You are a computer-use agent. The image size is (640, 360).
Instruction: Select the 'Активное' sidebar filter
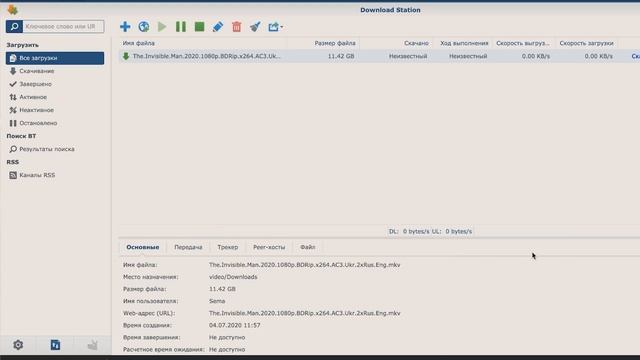[x=33, y=97]
